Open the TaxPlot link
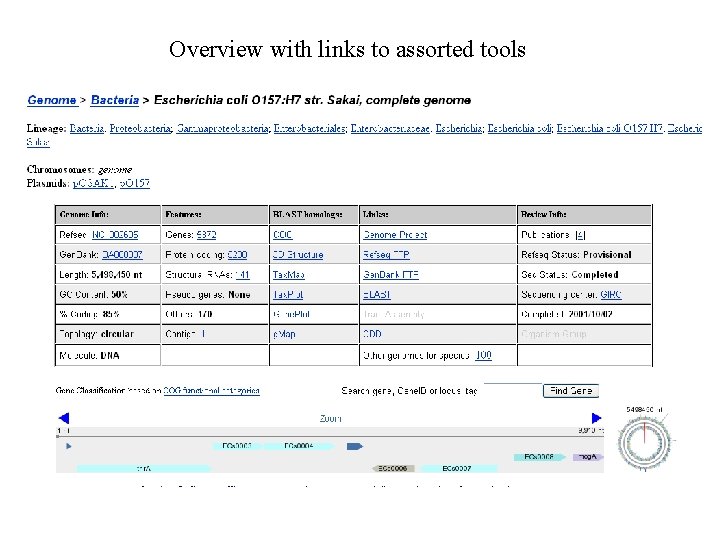Image resolution: width=720 pixels, height=540 pixels. click(288, 294)
